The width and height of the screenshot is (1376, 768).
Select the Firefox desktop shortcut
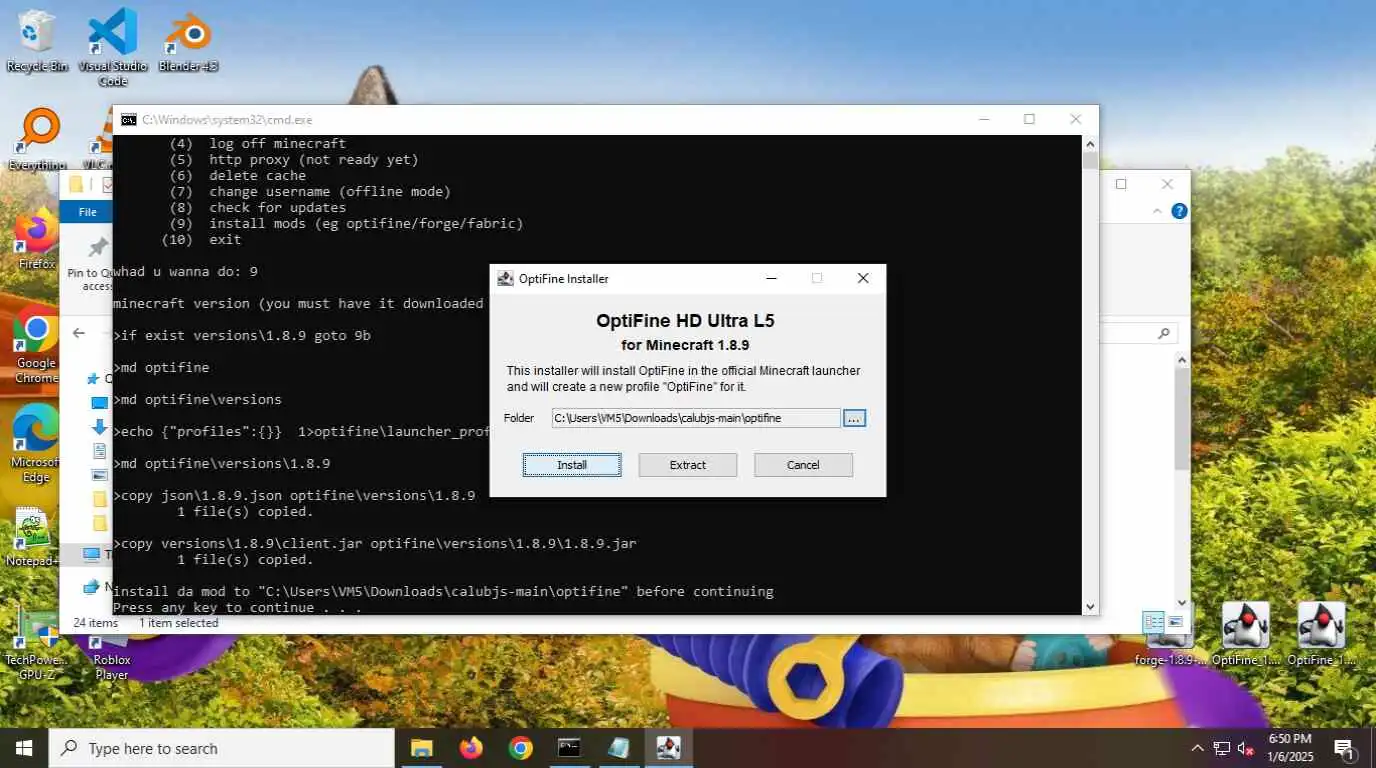[x=37, y=240]
